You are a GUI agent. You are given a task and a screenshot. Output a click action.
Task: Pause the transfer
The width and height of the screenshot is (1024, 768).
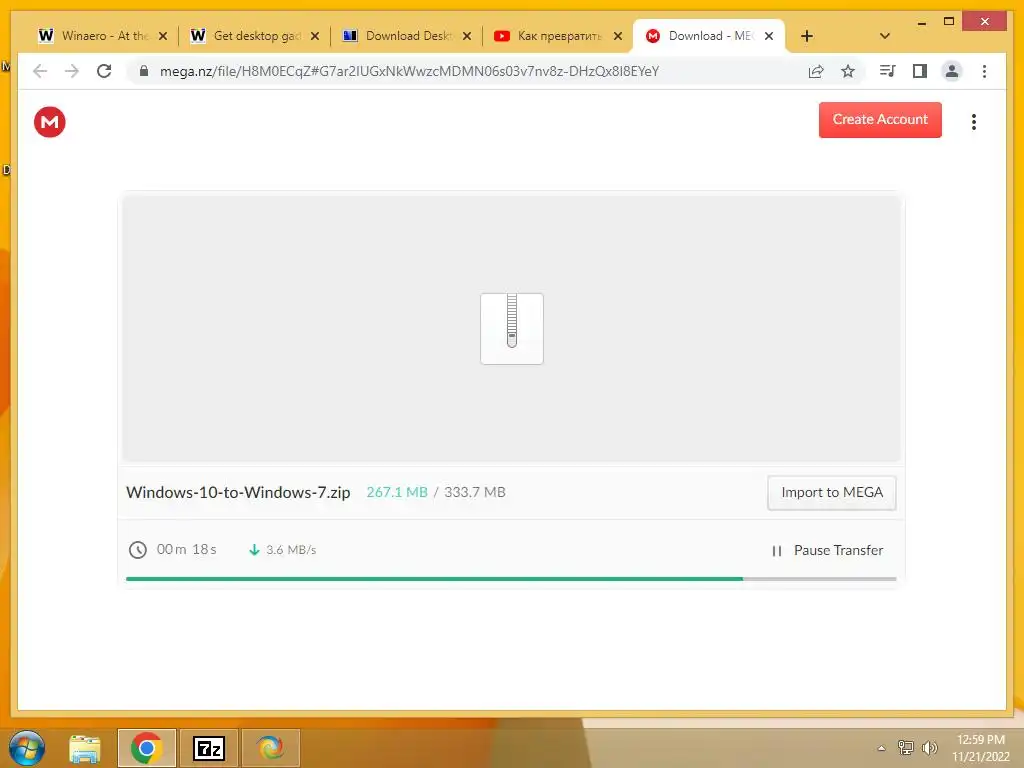827,551
